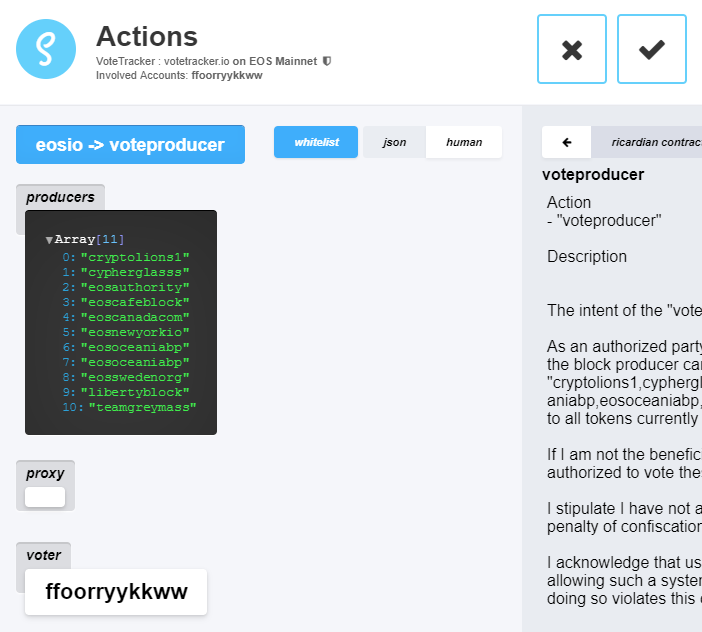The image size is (702, 632).
Task: Click the eosio -> voteproducer action button
Action: pos(130,145)
